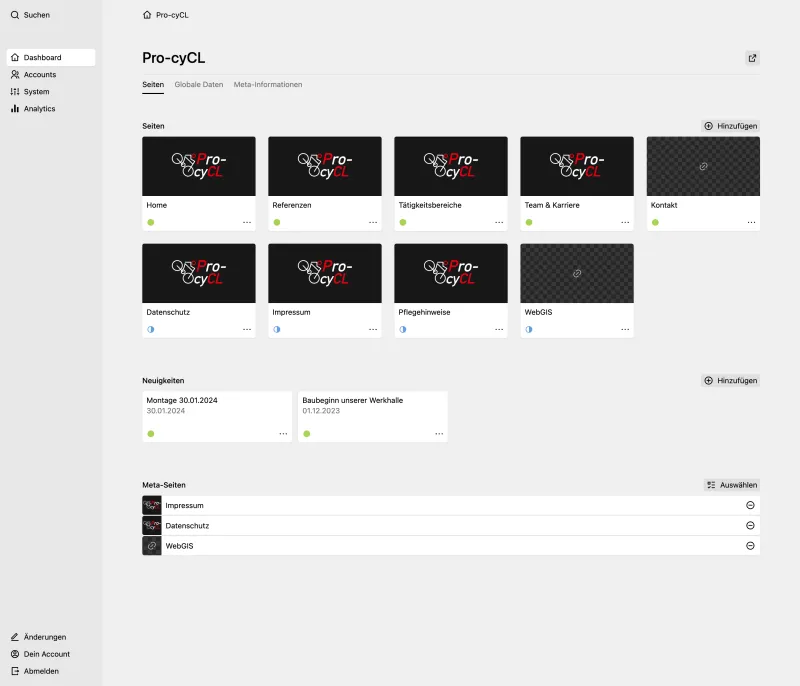This screenshot has height=686, width=800.
Task: Open Suchen via the magnifier icon
Action: 17,15
